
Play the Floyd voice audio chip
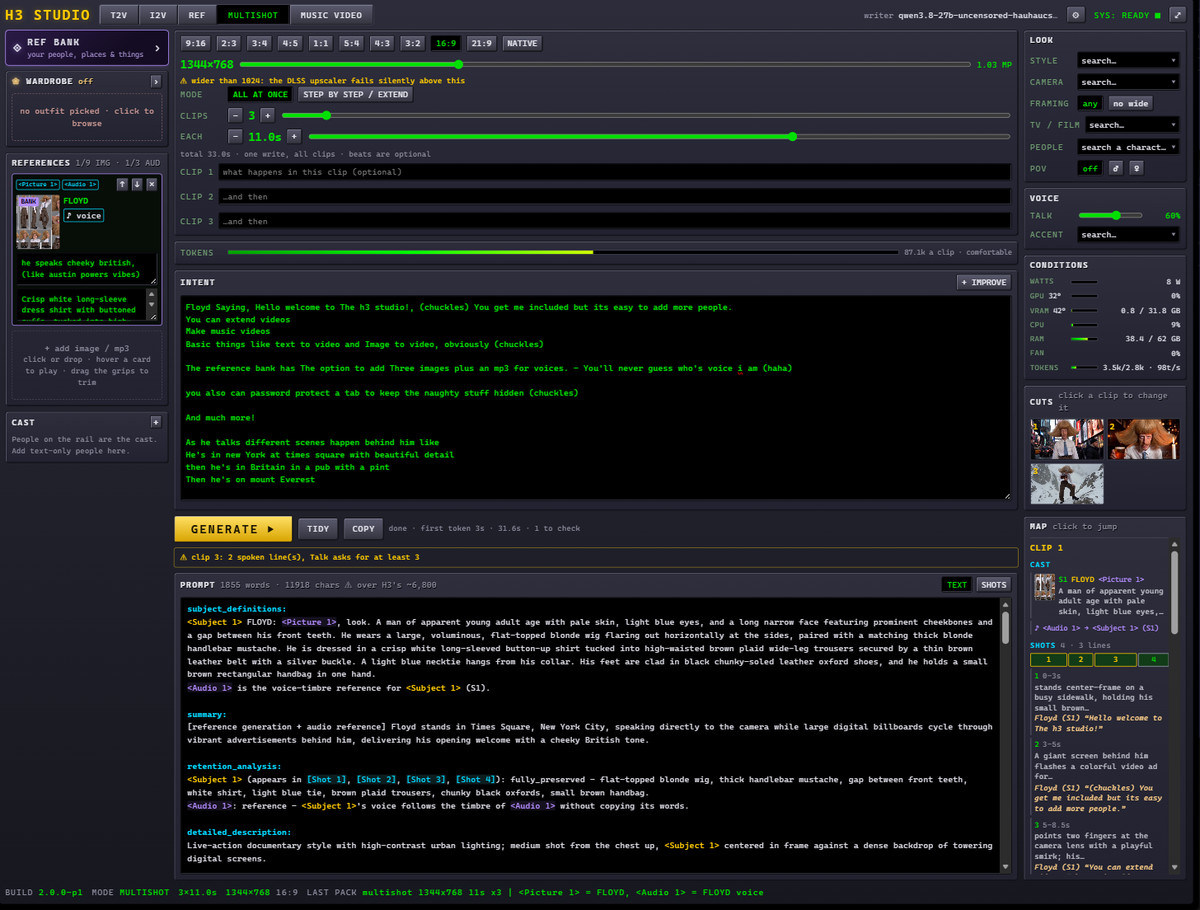pyautogui.click(x=84, y=216)
